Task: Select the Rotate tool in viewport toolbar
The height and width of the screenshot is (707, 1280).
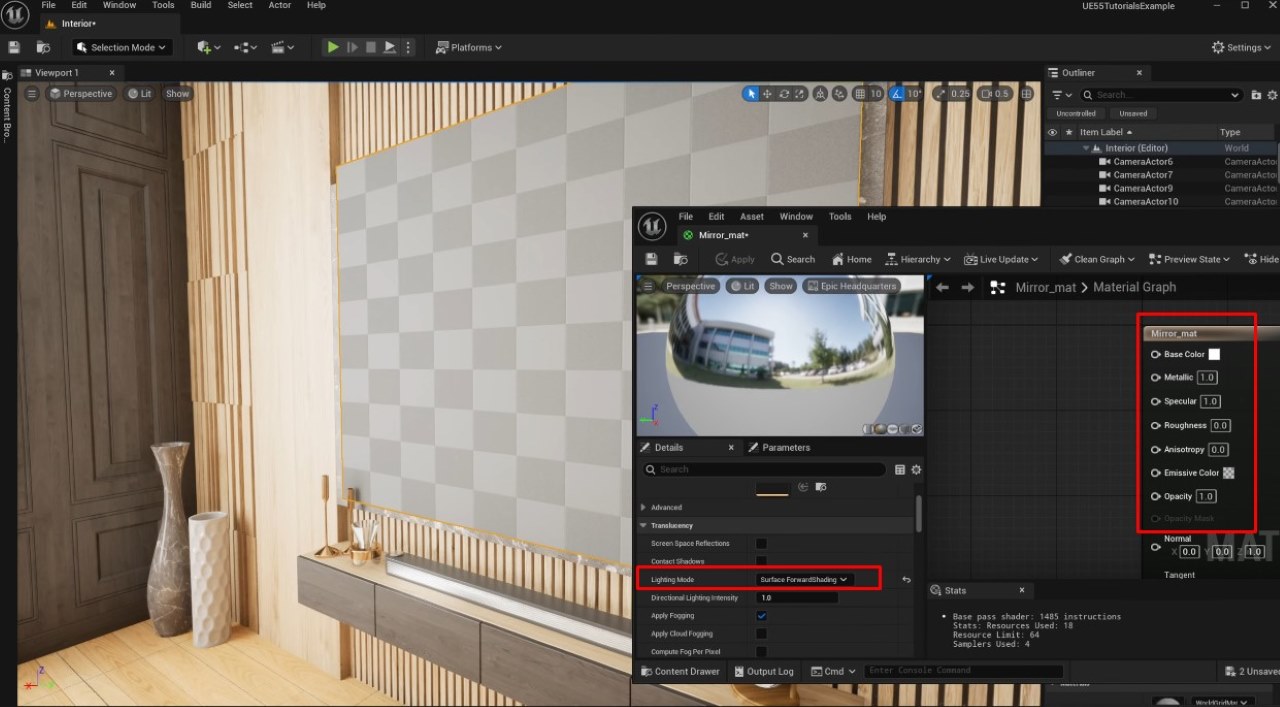Action: (785, 93)
